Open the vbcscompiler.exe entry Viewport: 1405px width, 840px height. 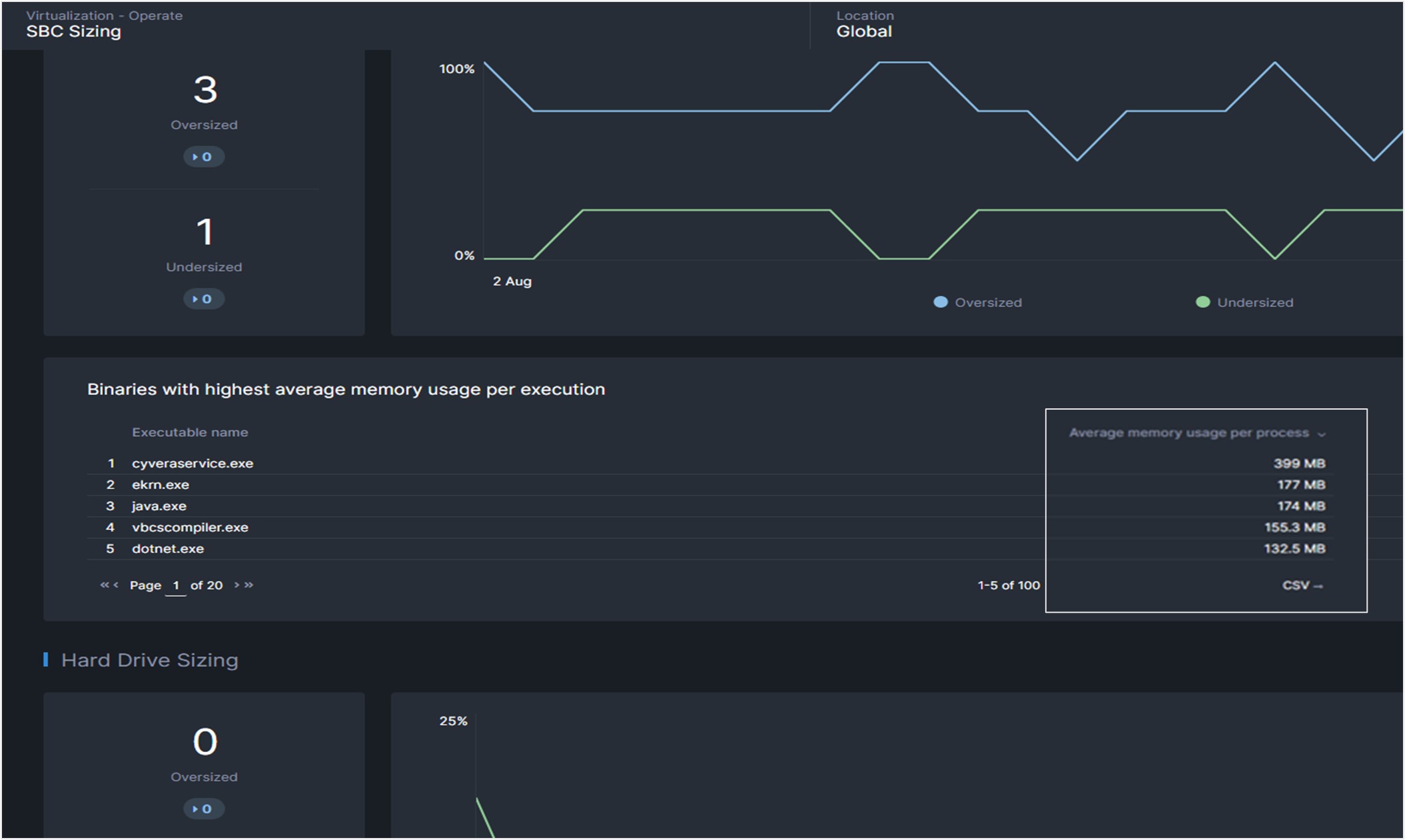coord(190,527)
